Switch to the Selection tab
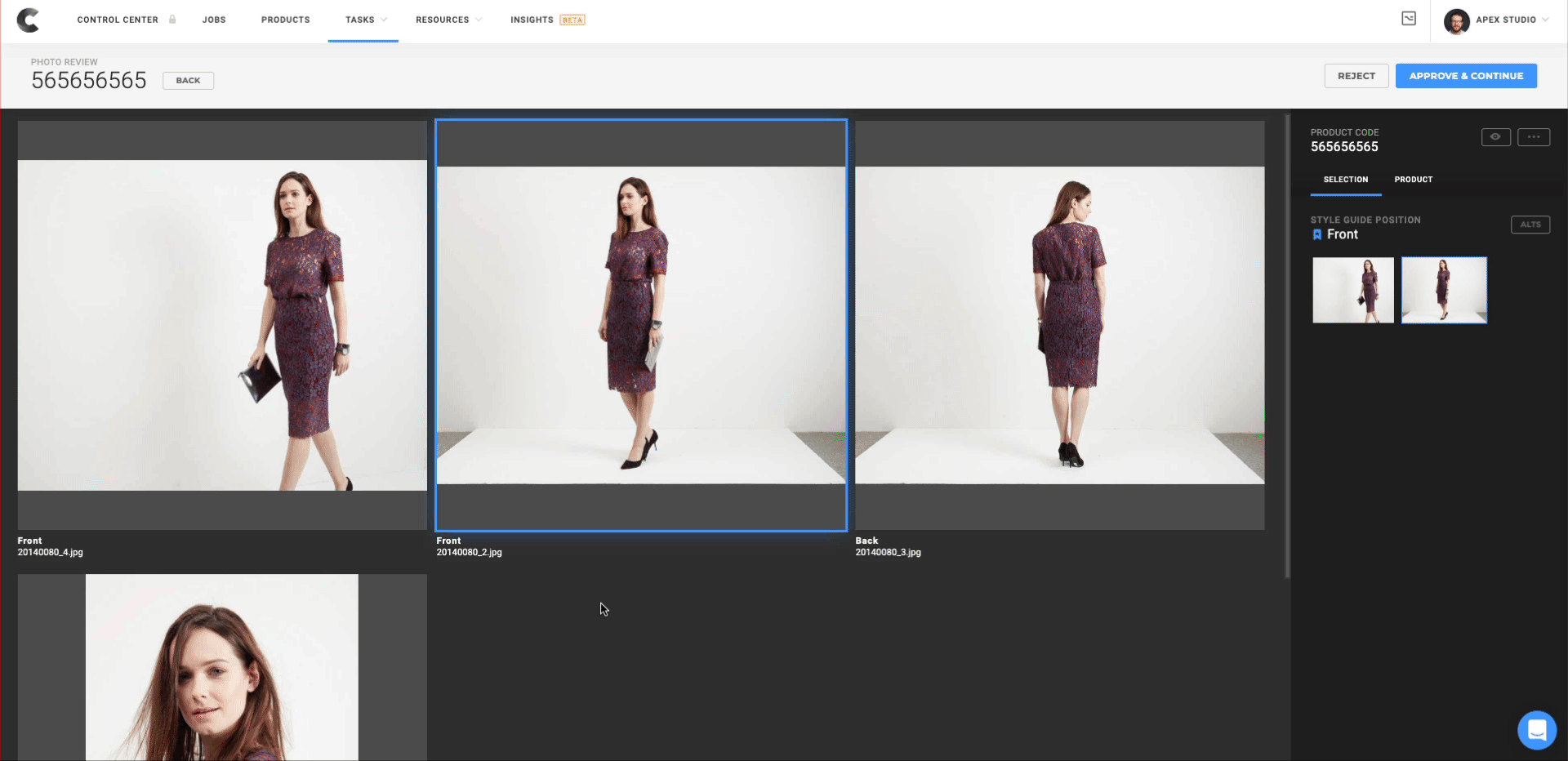Image resolution: width=1568 pixels, height=761 pixels. coord(1345,180)
